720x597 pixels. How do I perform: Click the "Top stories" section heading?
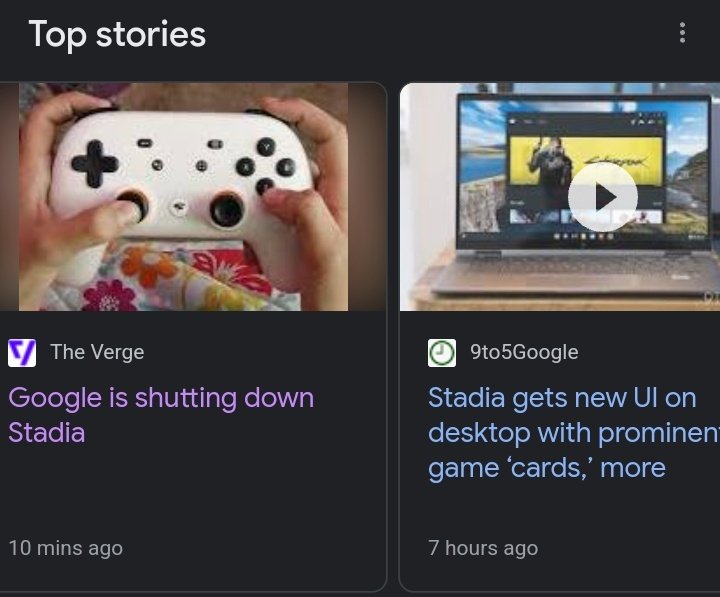click(x=117, y=34)
